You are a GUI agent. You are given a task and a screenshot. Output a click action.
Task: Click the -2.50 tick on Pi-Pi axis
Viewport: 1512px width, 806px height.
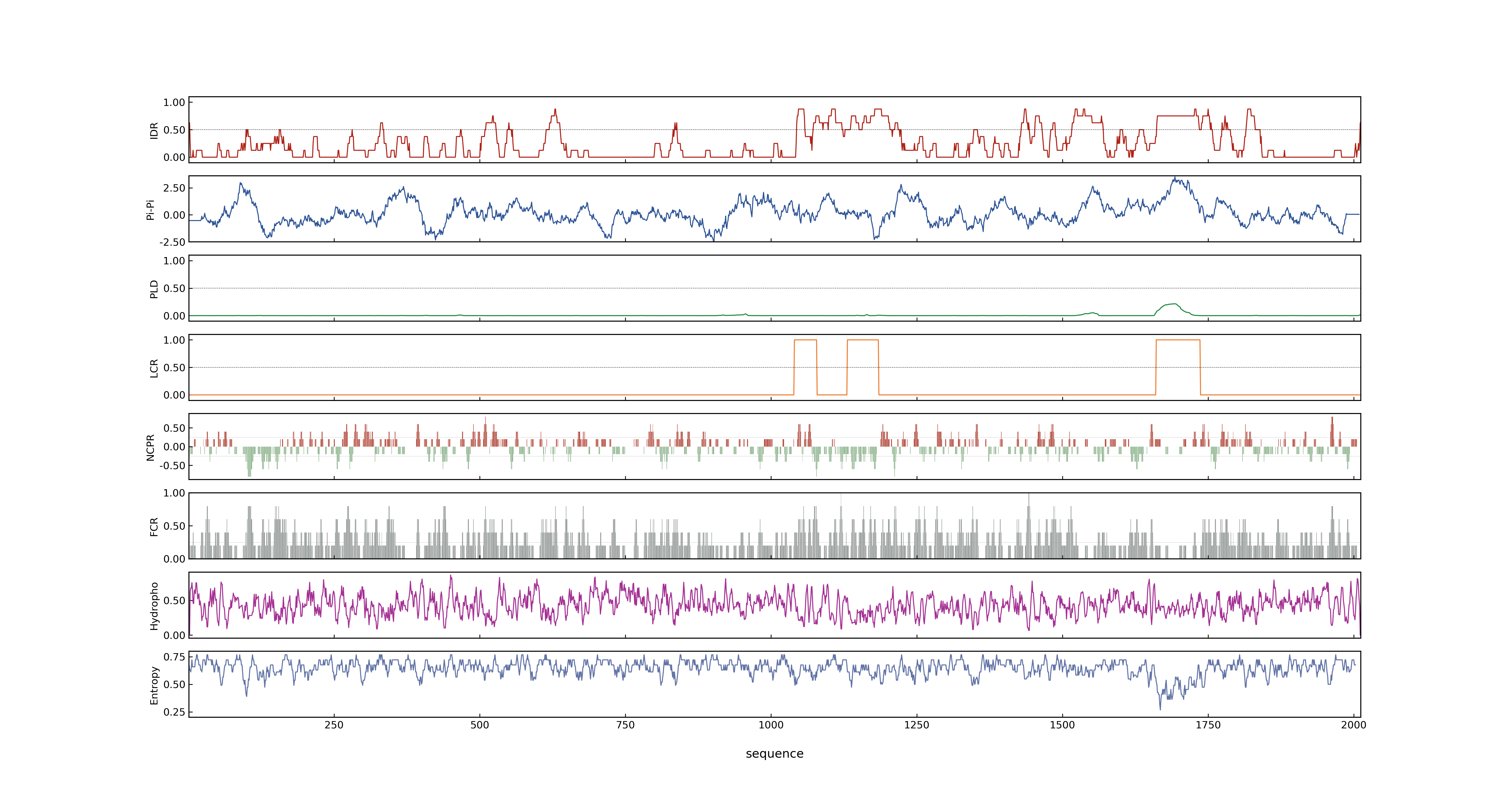click(x=172, y=242)
